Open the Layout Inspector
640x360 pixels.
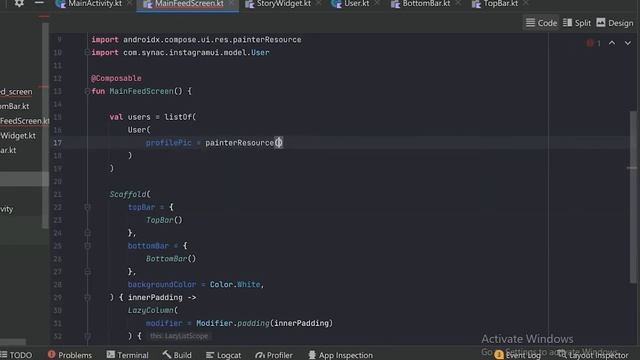click(x=593, y=355)
